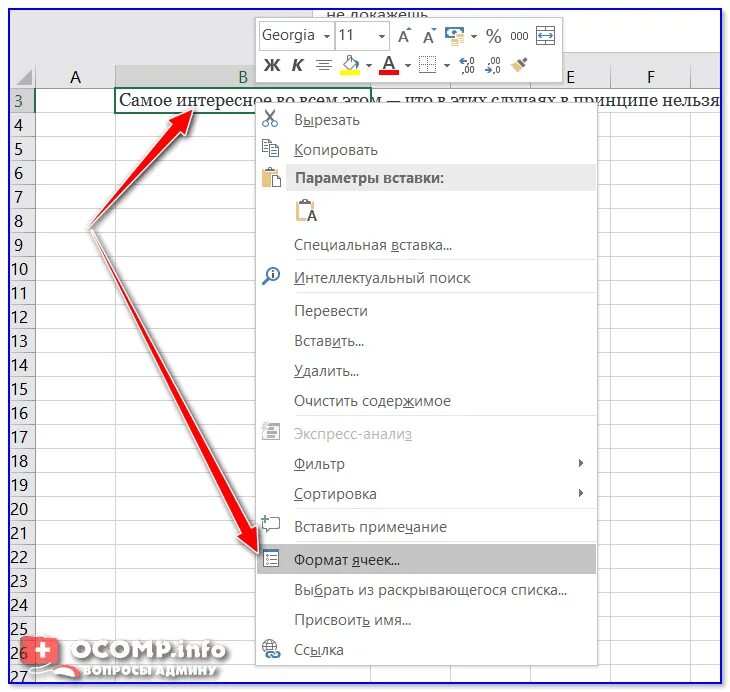730x692 pixels.
Task: Click the smart lookup magnifier icon
Action: point(271,276)
